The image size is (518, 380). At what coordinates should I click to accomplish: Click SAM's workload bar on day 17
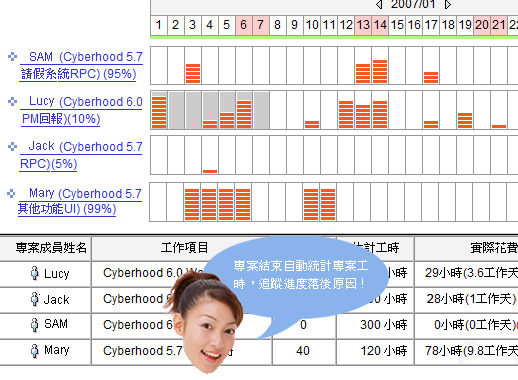click(431, 77)
